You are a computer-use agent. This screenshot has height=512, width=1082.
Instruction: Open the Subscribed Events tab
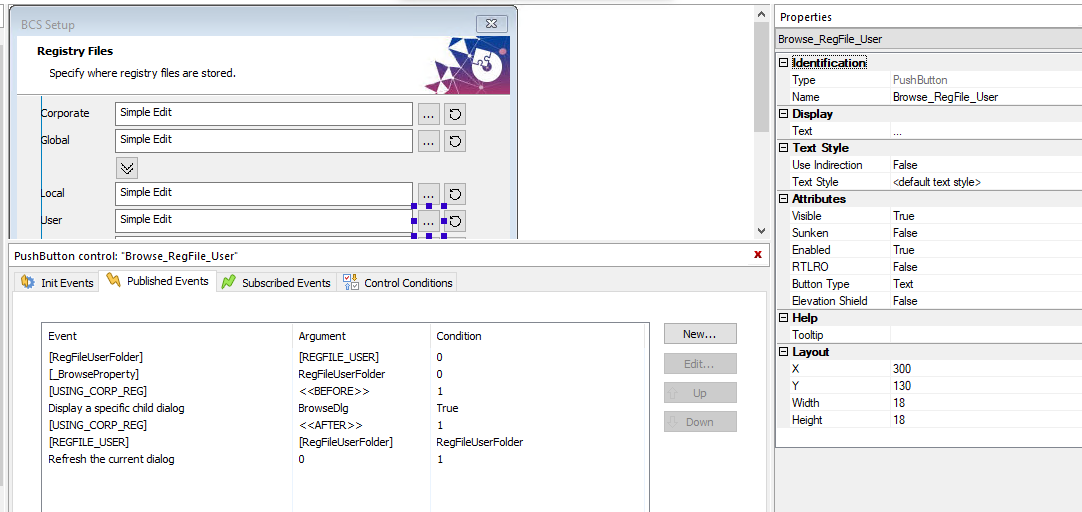point(276,283)
